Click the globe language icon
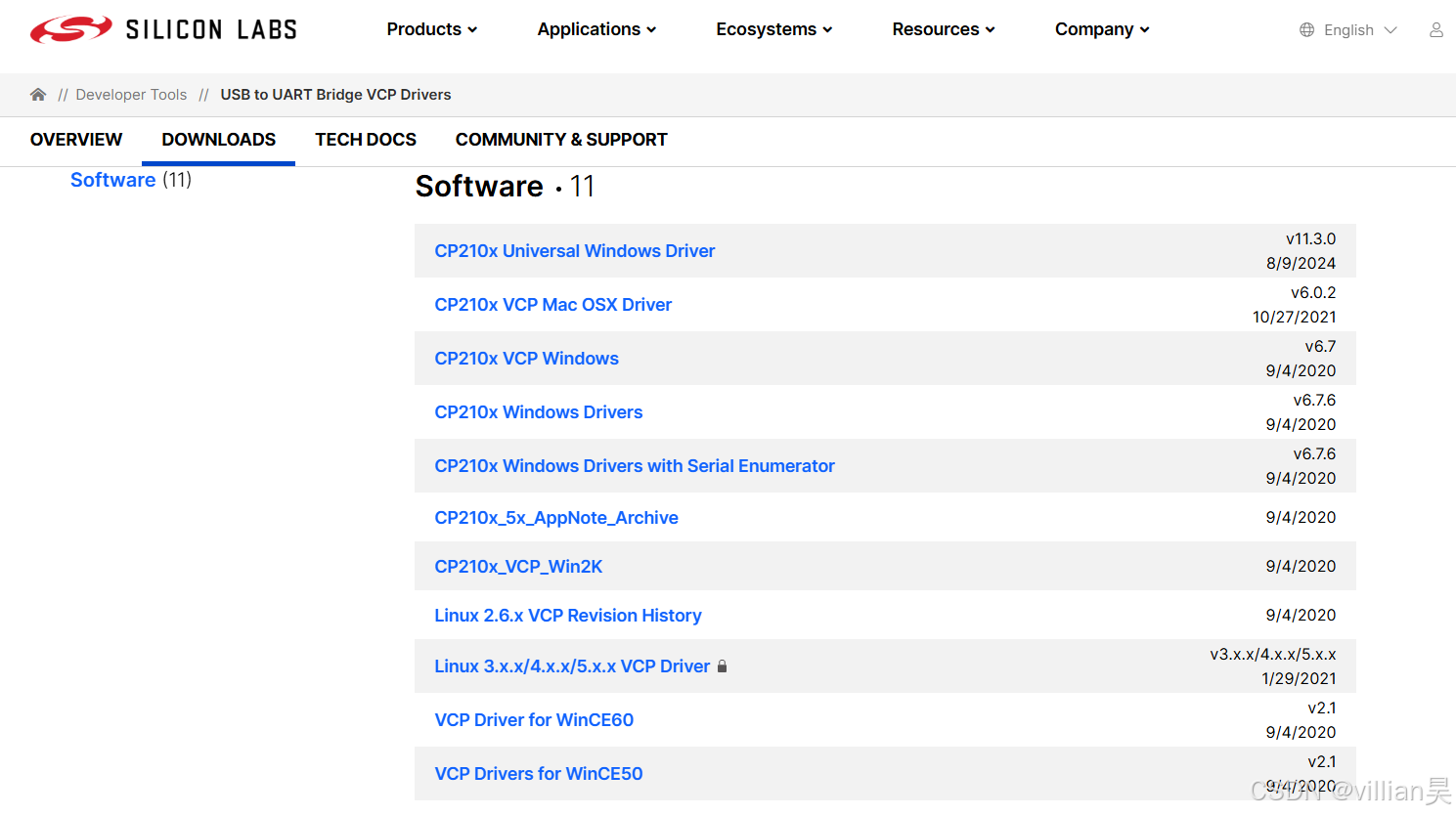The image size is (1456, 816). pos(1304,29)
